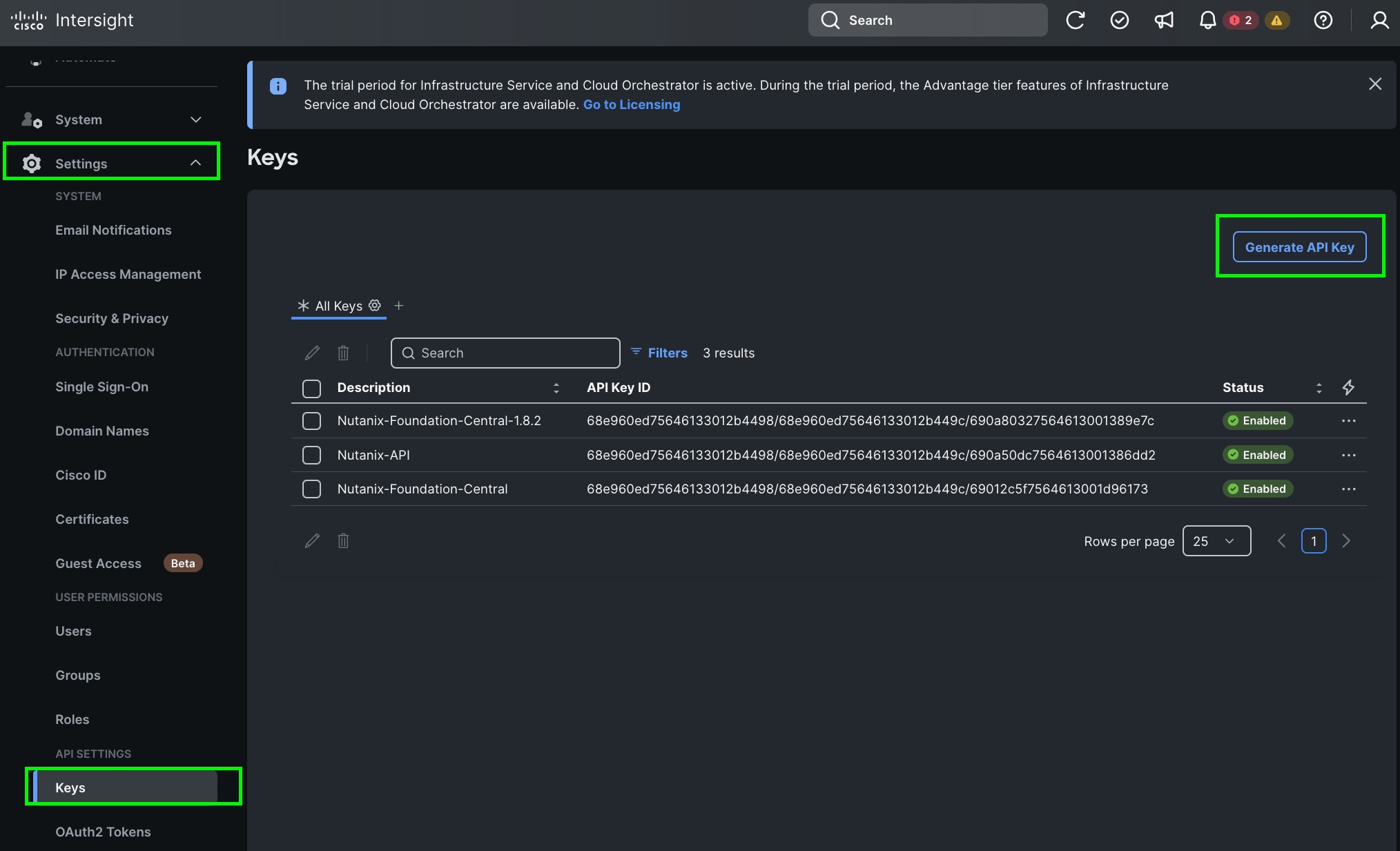Screen dimensions: 1400x851
Task: Collapse the Settings section chevron
Action: pos(195,163)
